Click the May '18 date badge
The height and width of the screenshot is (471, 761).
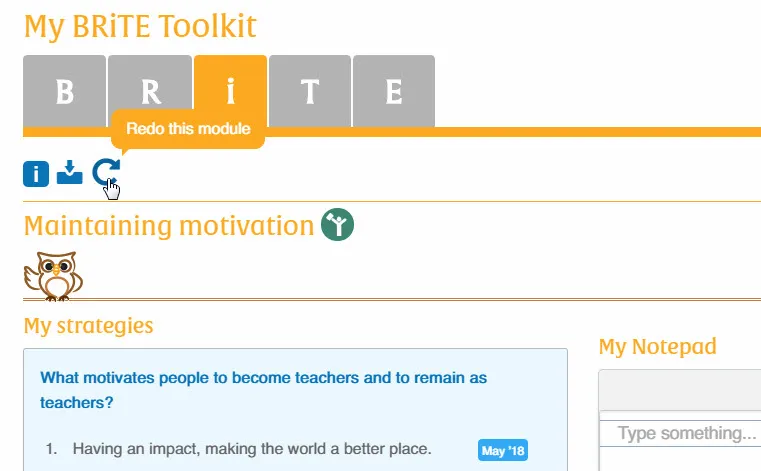pyautogui.click(x=503, y=451)
